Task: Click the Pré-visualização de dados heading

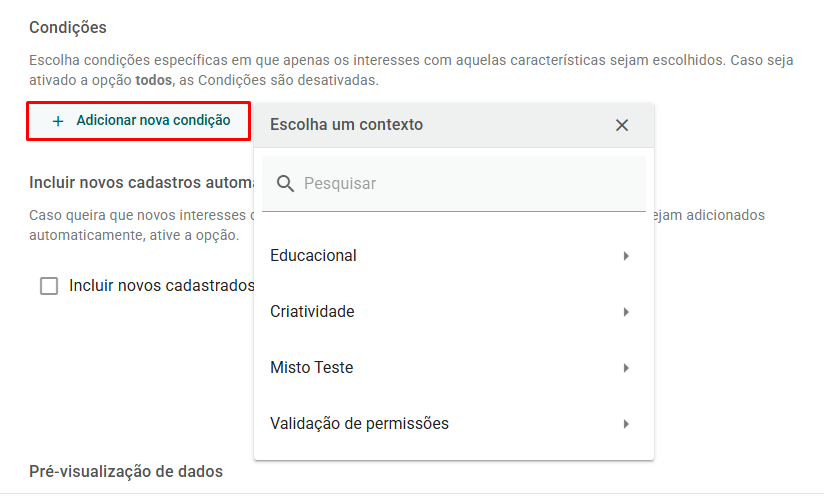Action: (x=126, y=472)
